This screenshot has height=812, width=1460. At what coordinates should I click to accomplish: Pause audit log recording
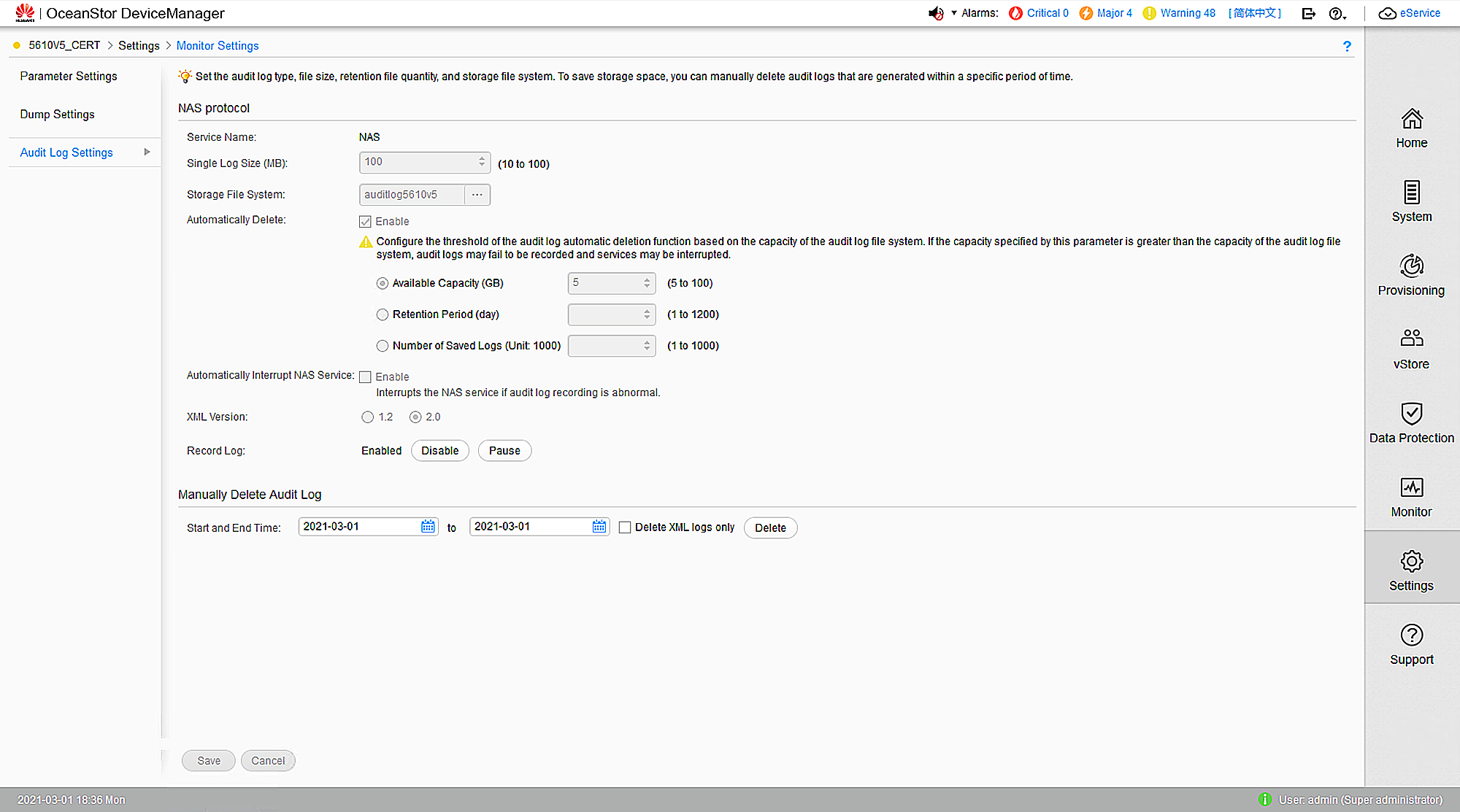tap(504, 450)
